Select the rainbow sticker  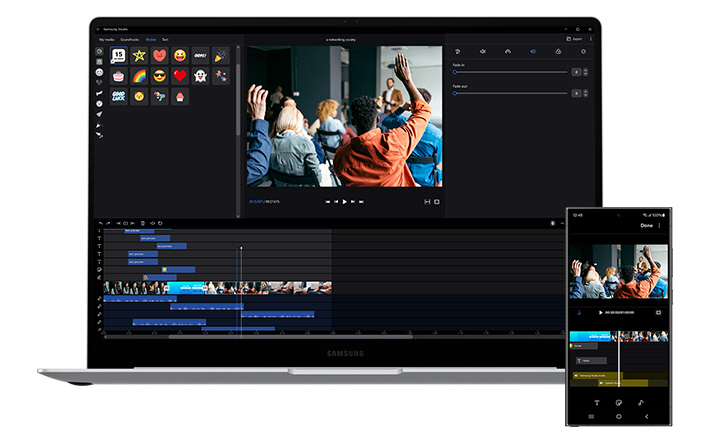click(139, 76)
